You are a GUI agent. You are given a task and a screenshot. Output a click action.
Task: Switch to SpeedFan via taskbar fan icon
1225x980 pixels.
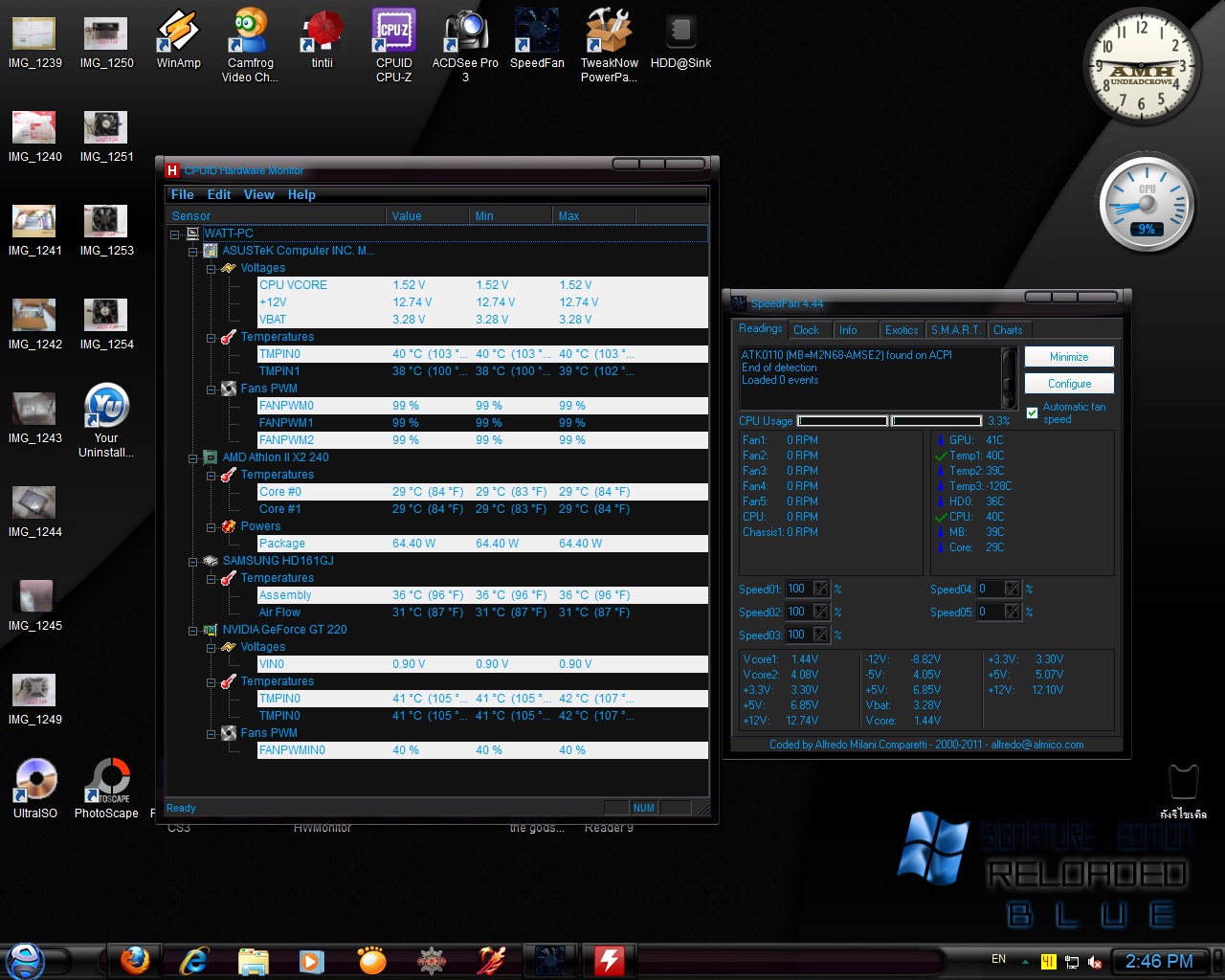[550, 960]
